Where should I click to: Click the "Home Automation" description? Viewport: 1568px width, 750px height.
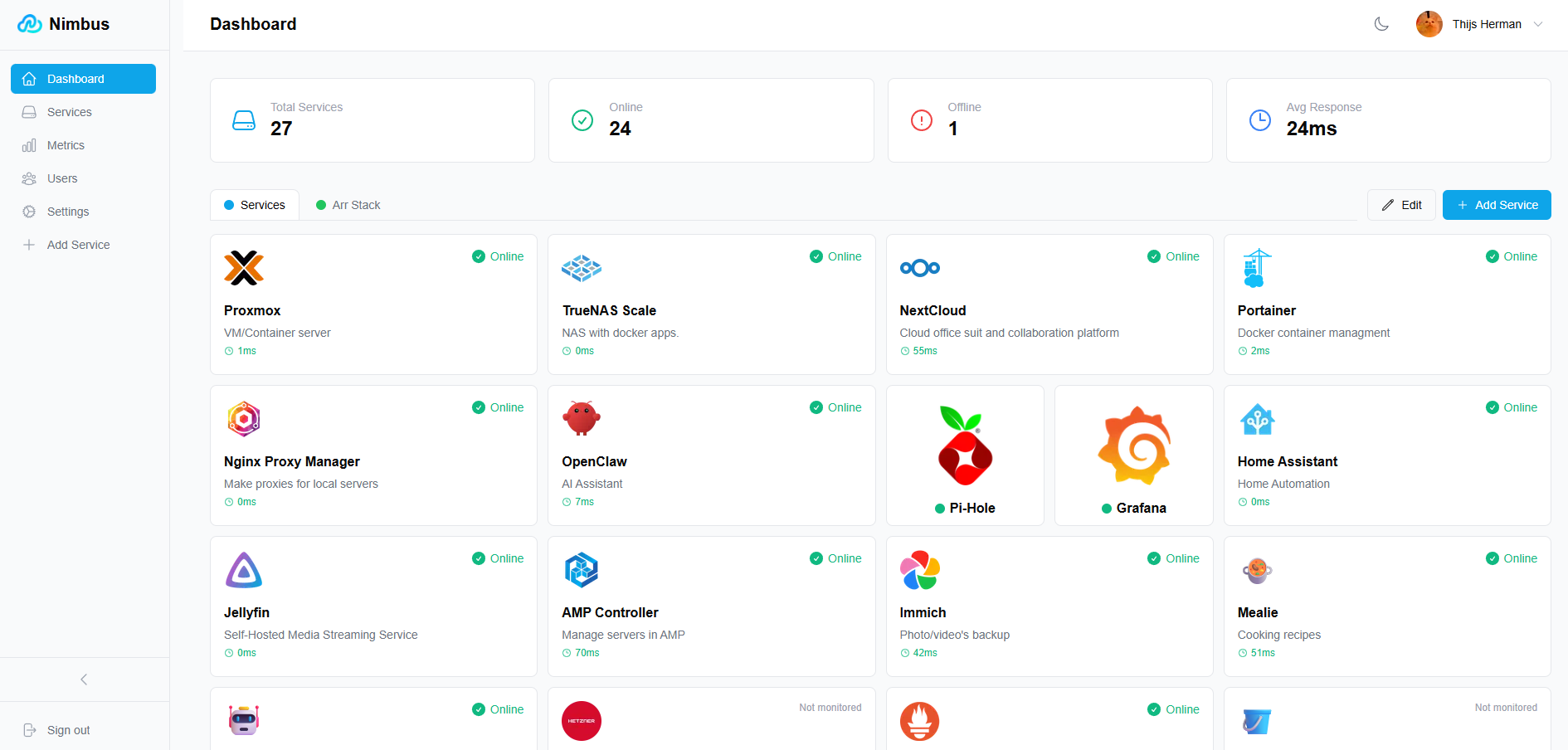pos(1283,484)
